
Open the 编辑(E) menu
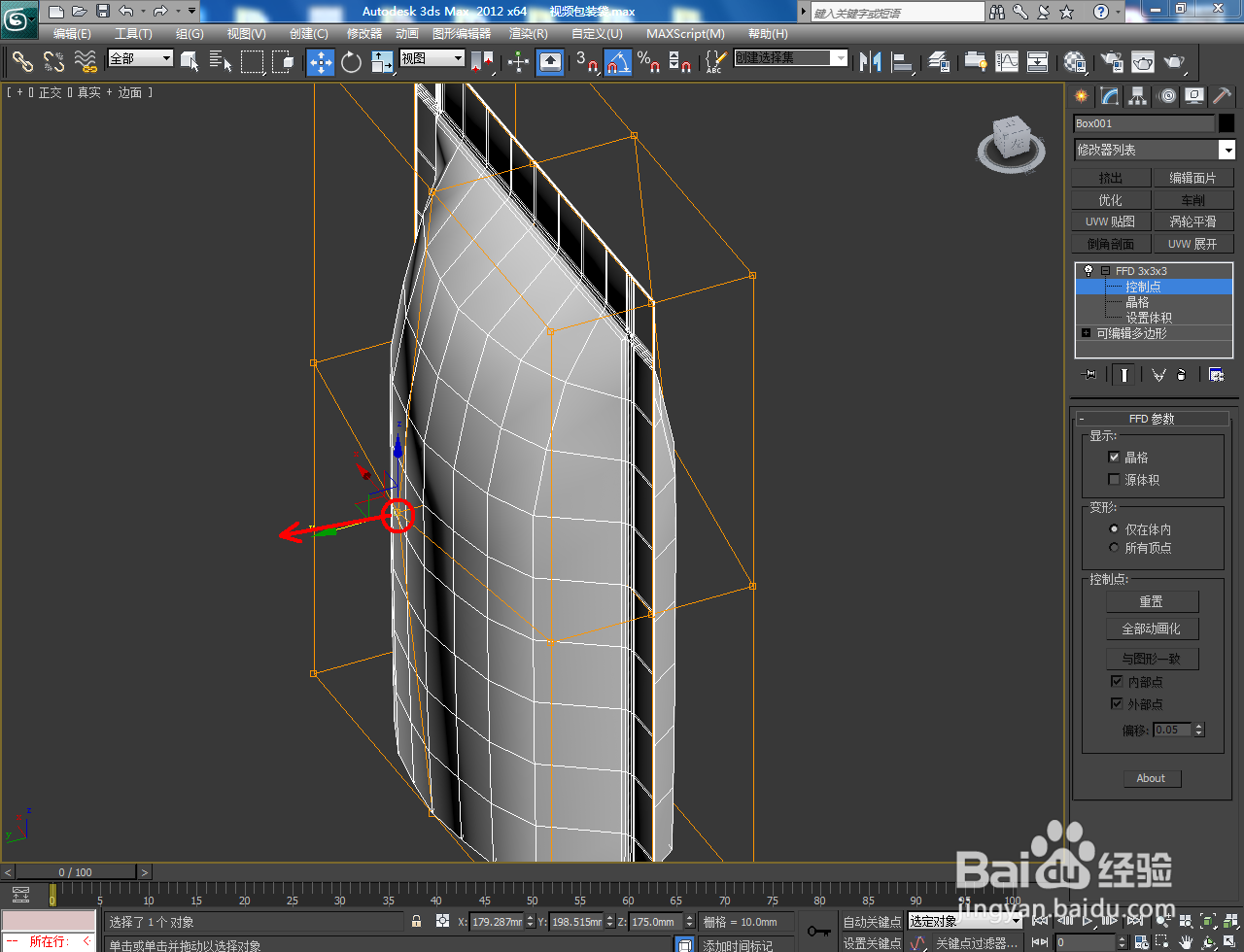pos(72,34)
